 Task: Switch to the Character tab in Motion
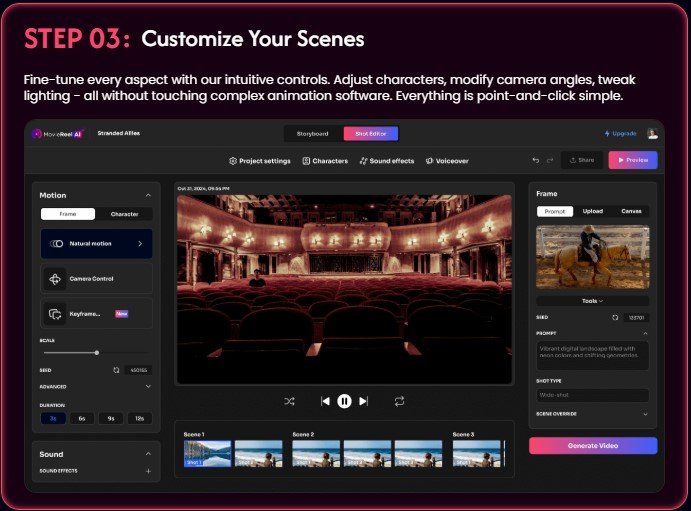tap(125, 214)
